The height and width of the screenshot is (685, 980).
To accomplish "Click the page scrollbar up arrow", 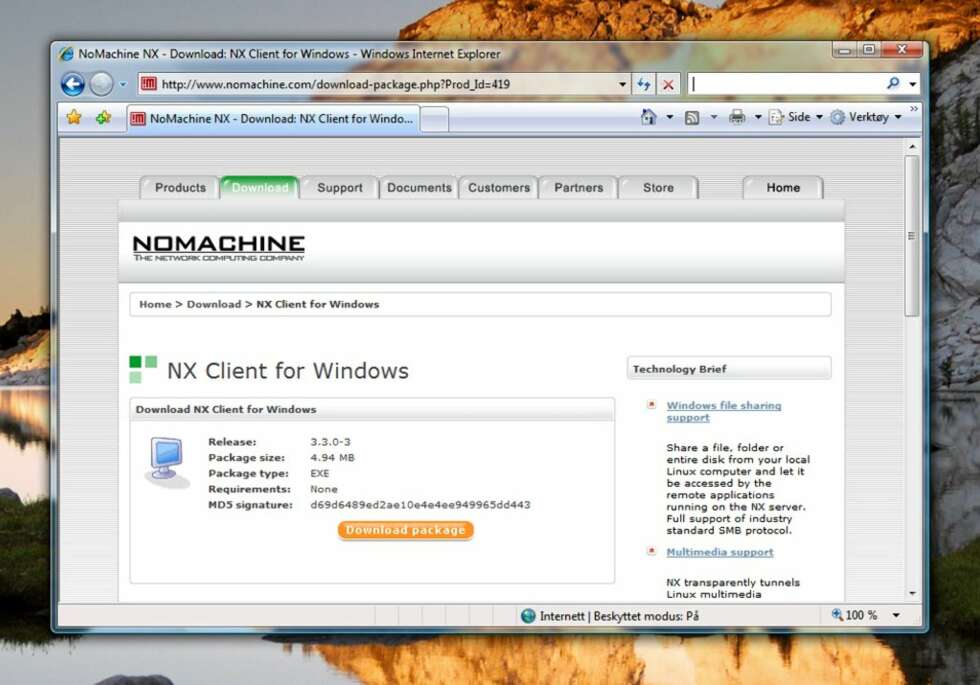I will click(912, 147).
